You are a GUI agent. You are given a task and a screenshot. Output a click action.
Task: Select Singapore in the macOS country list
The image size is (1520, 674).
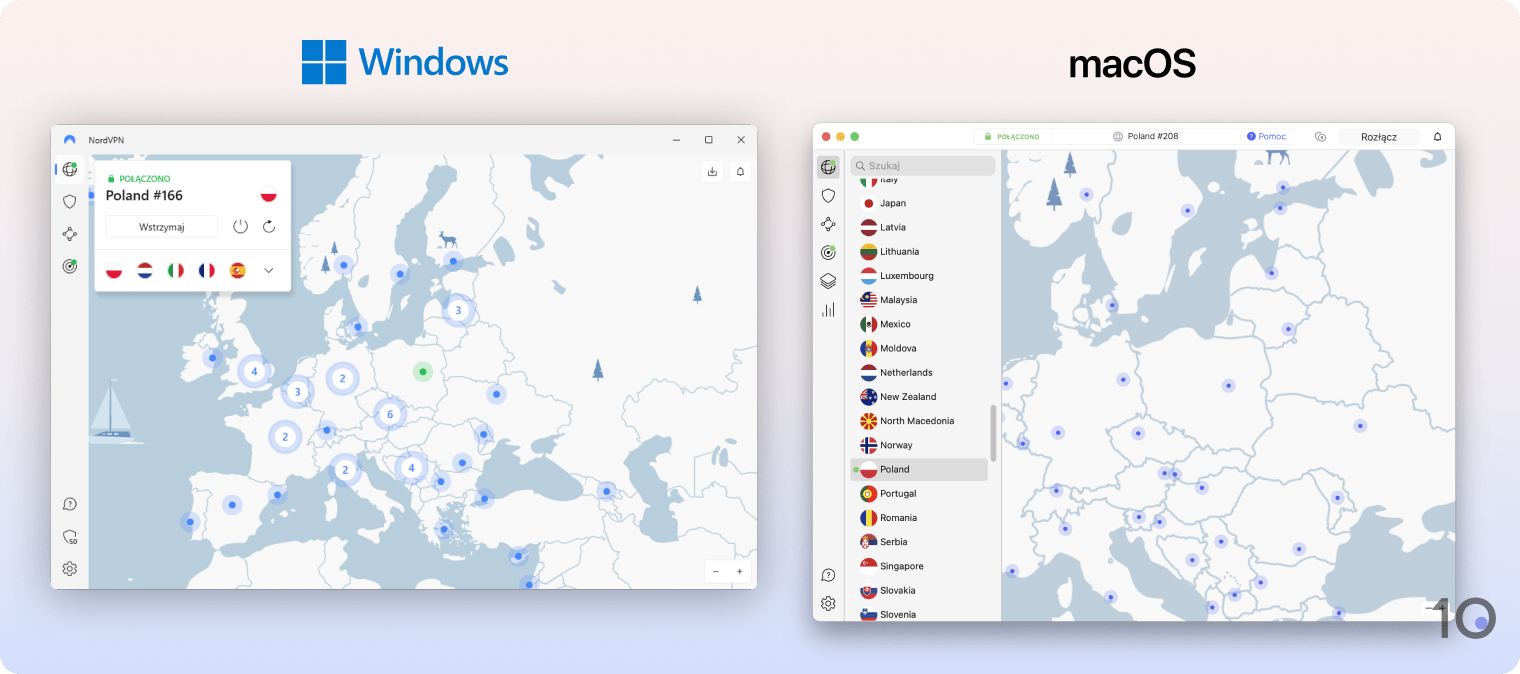point(919,566)
